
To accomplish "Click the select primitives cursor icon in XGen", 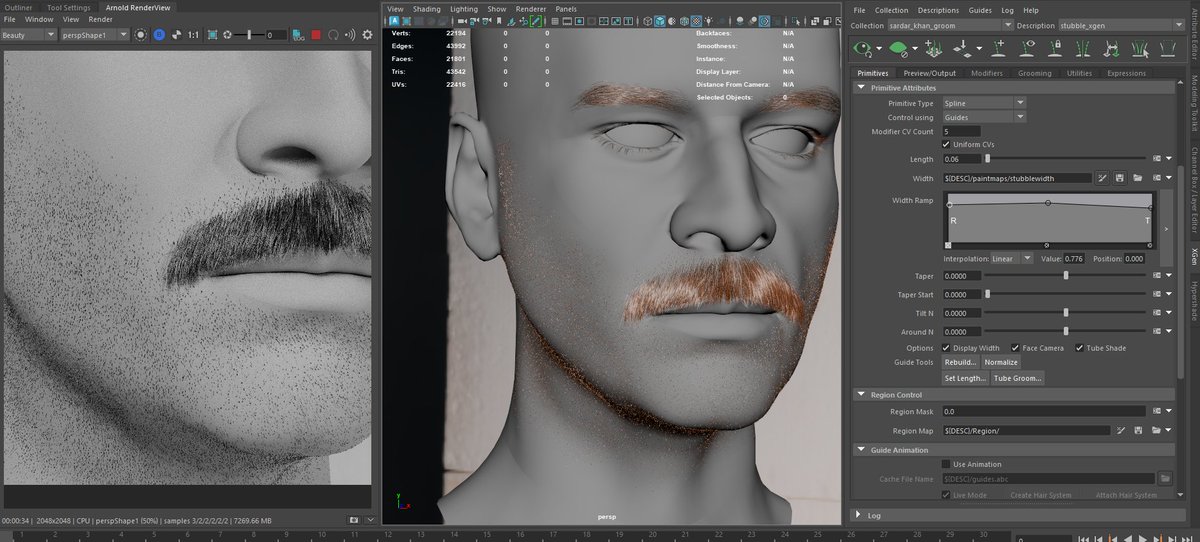I will (x=1140, y=48).
